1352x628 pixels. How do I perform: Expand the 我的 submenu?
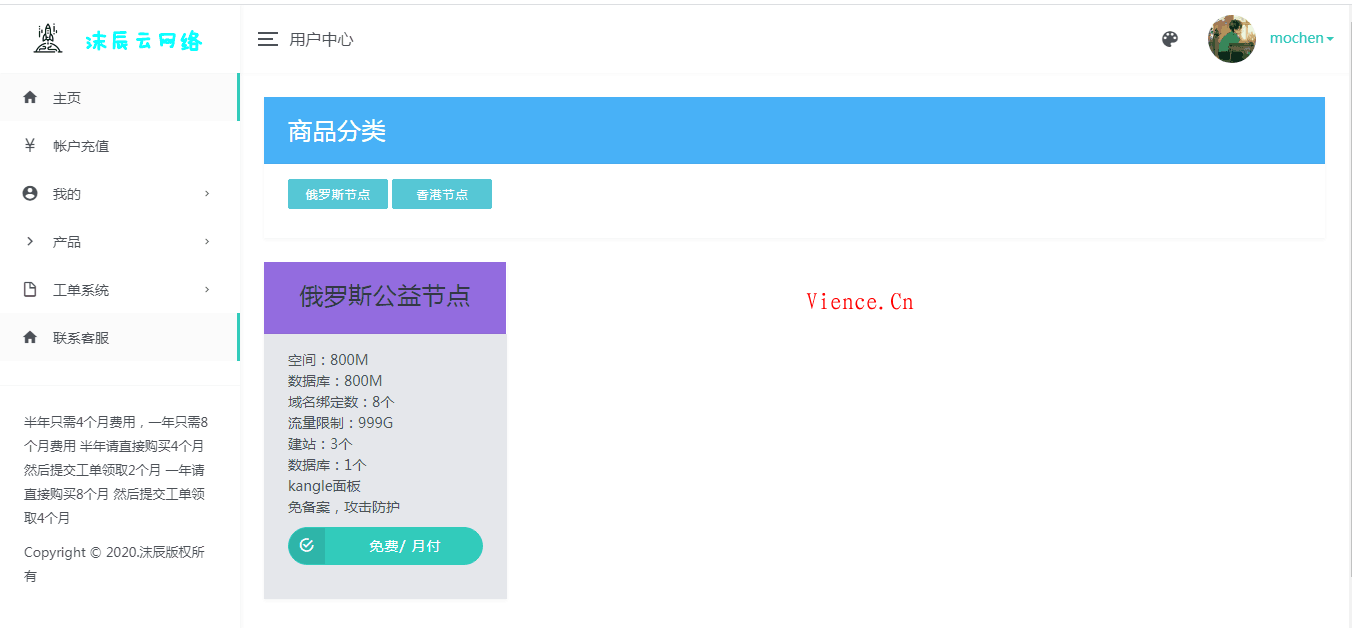(x=207, y=193)
